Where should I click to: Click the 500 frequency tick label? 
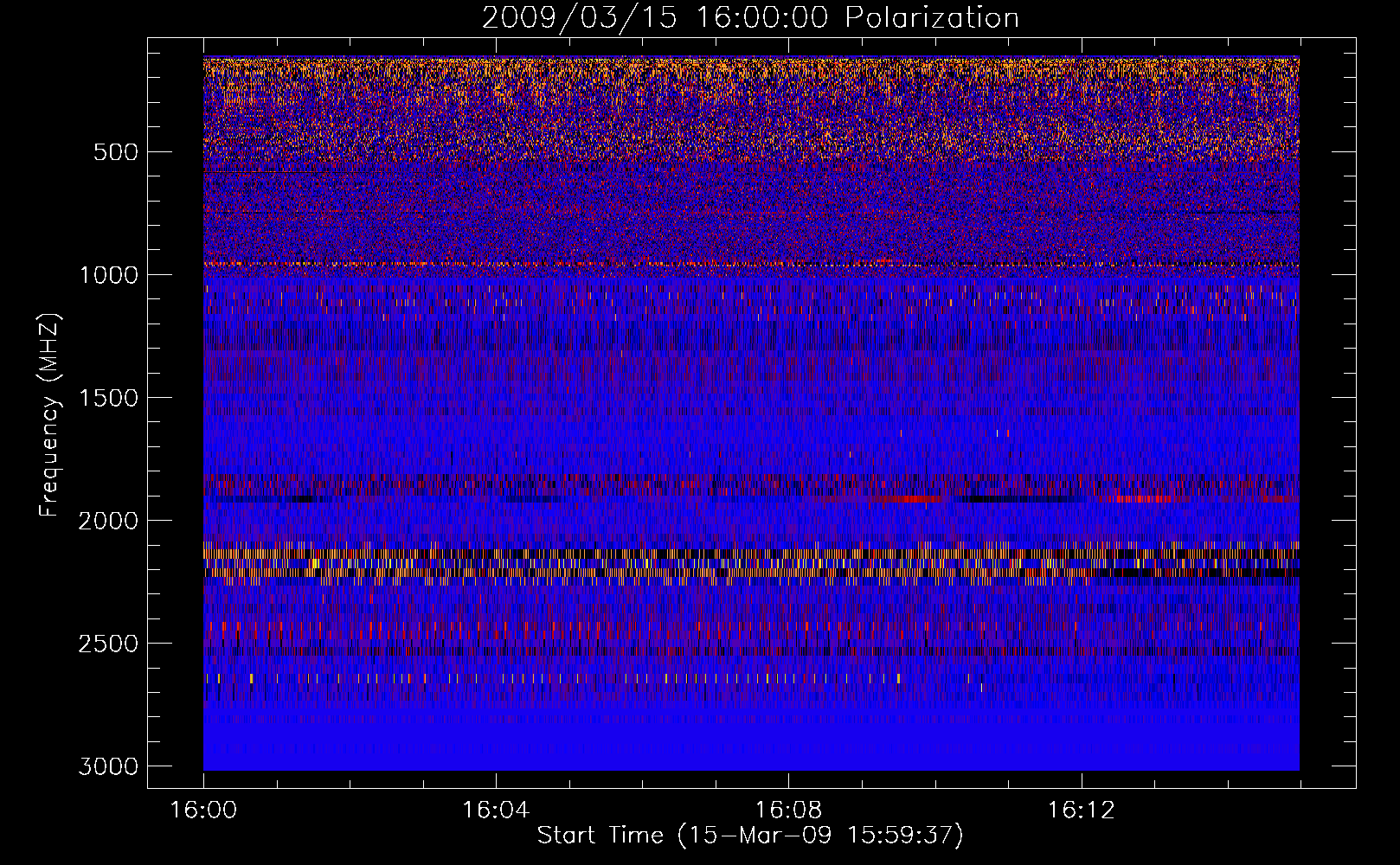(116, 152)
